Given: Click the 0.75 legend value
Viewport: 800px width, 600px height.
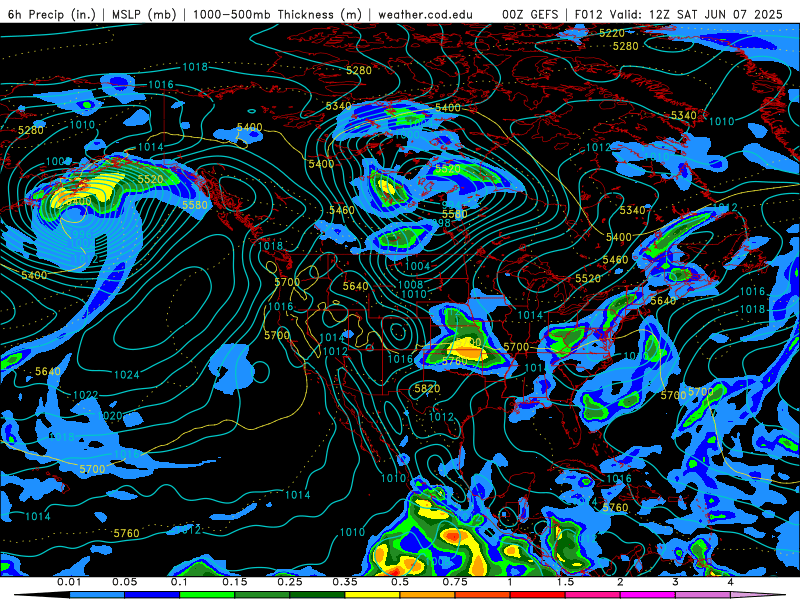Looking at the screenshot, I should 455,582.
